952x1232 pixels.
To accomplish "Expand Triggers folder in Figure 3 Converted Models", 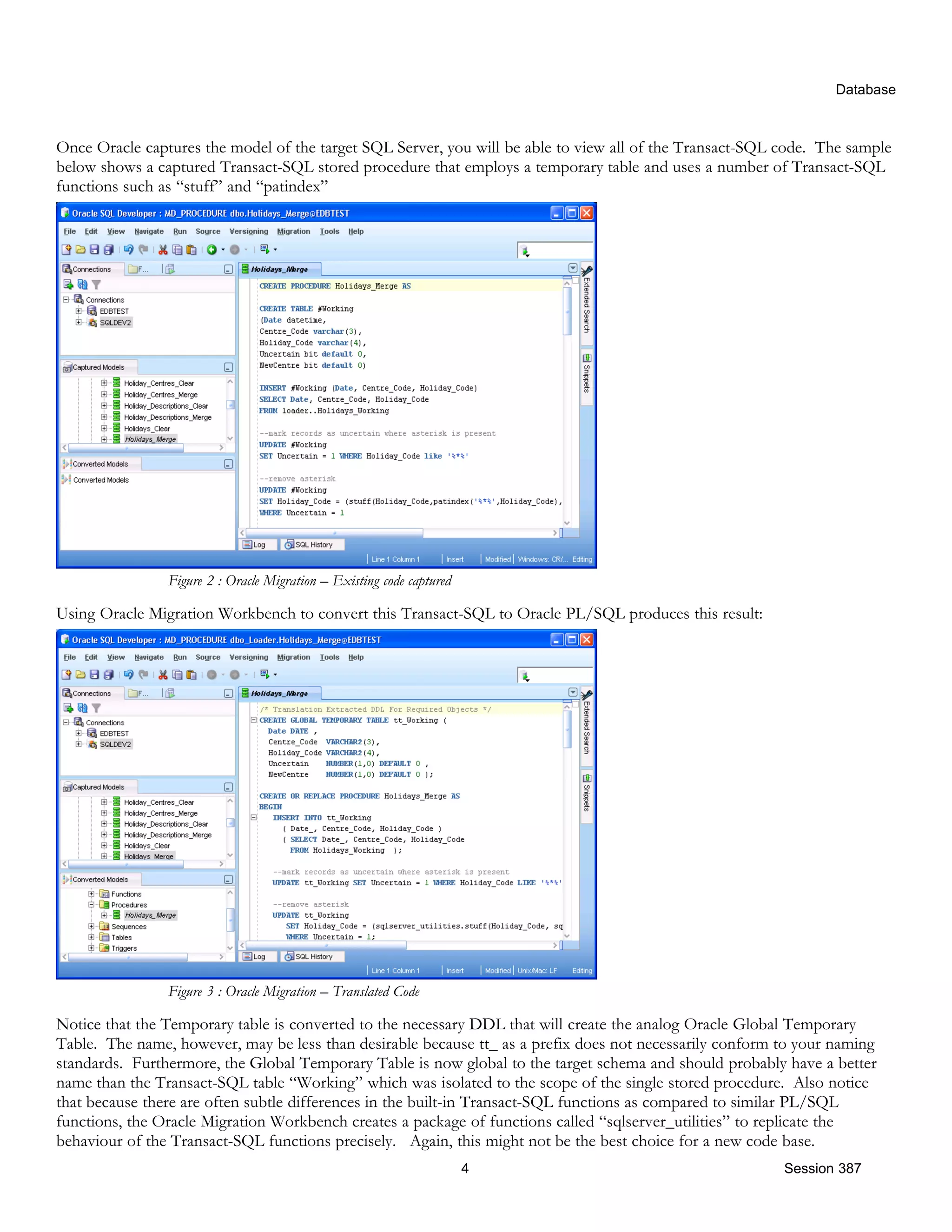I will point(92,947).
